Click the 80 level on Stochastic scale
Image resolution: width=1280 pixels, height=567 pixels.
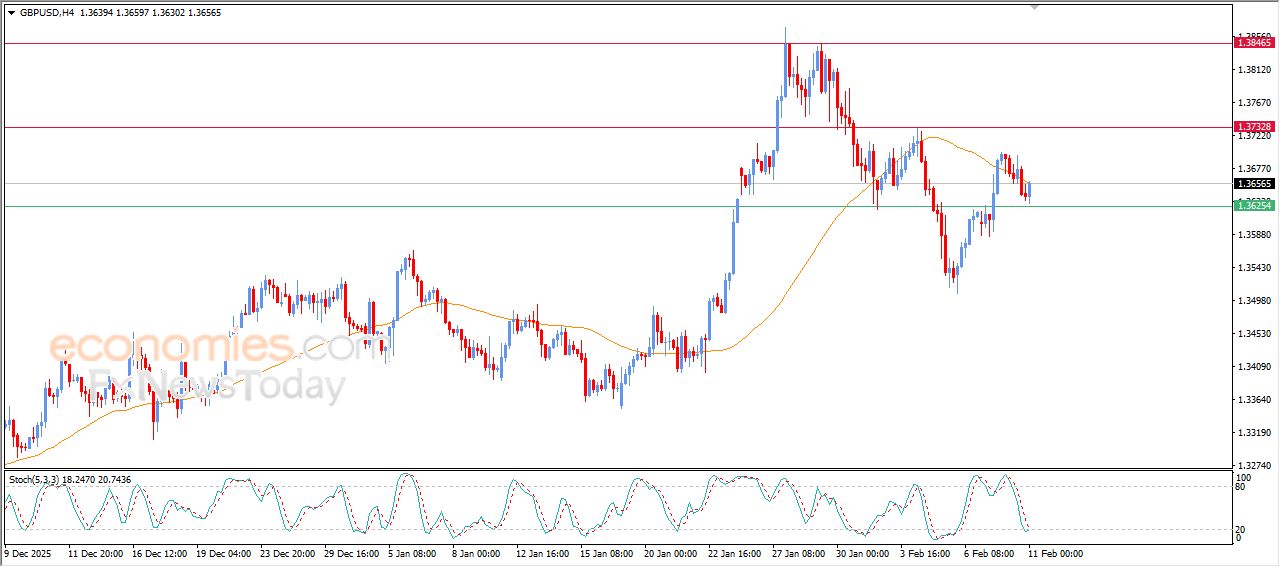tap(1238, 488)
